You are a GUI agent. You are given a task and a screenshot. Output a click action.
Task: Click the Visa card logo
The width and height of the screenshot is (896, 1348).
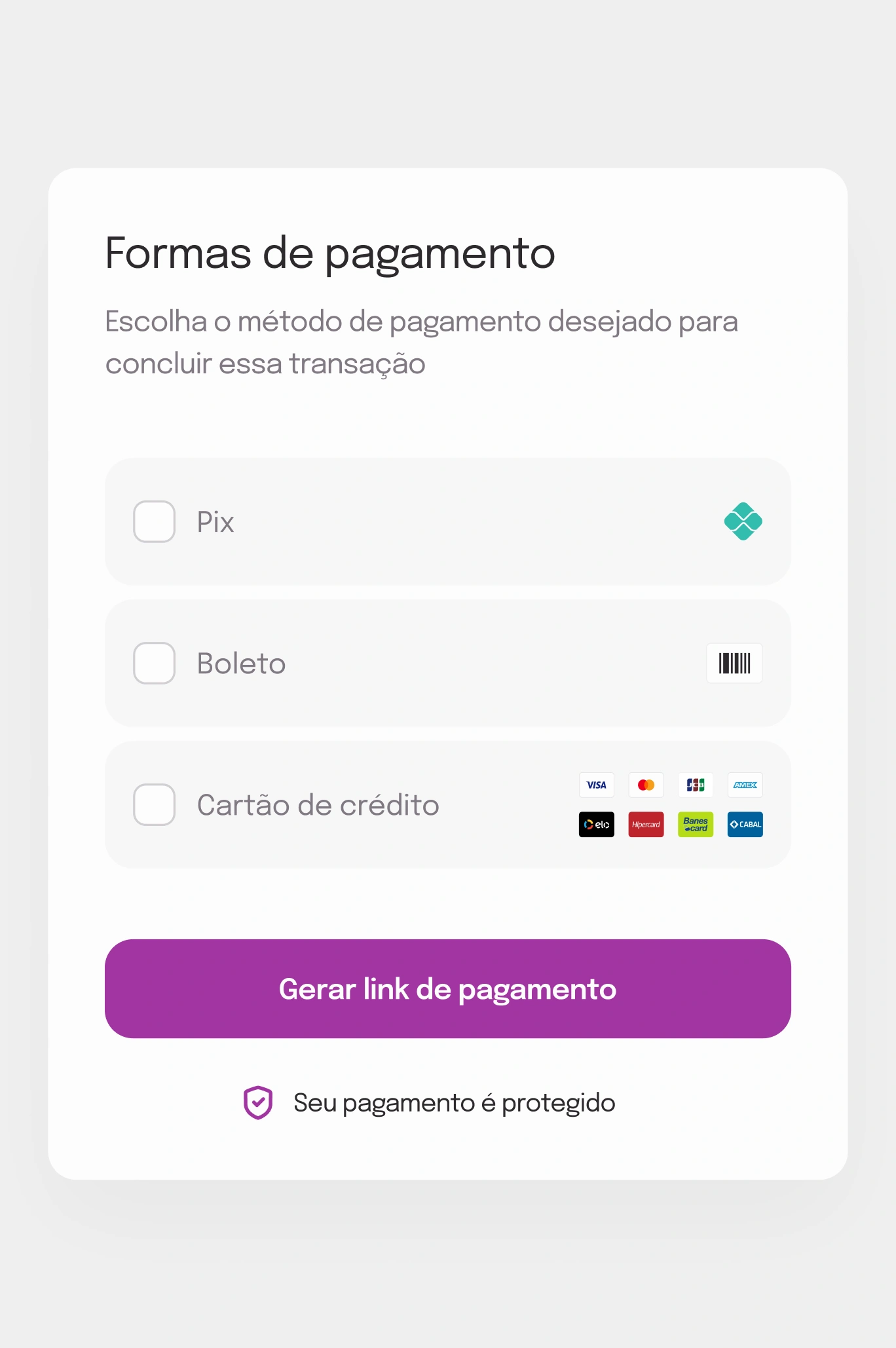pyautogui.click(x=597, y=785)
